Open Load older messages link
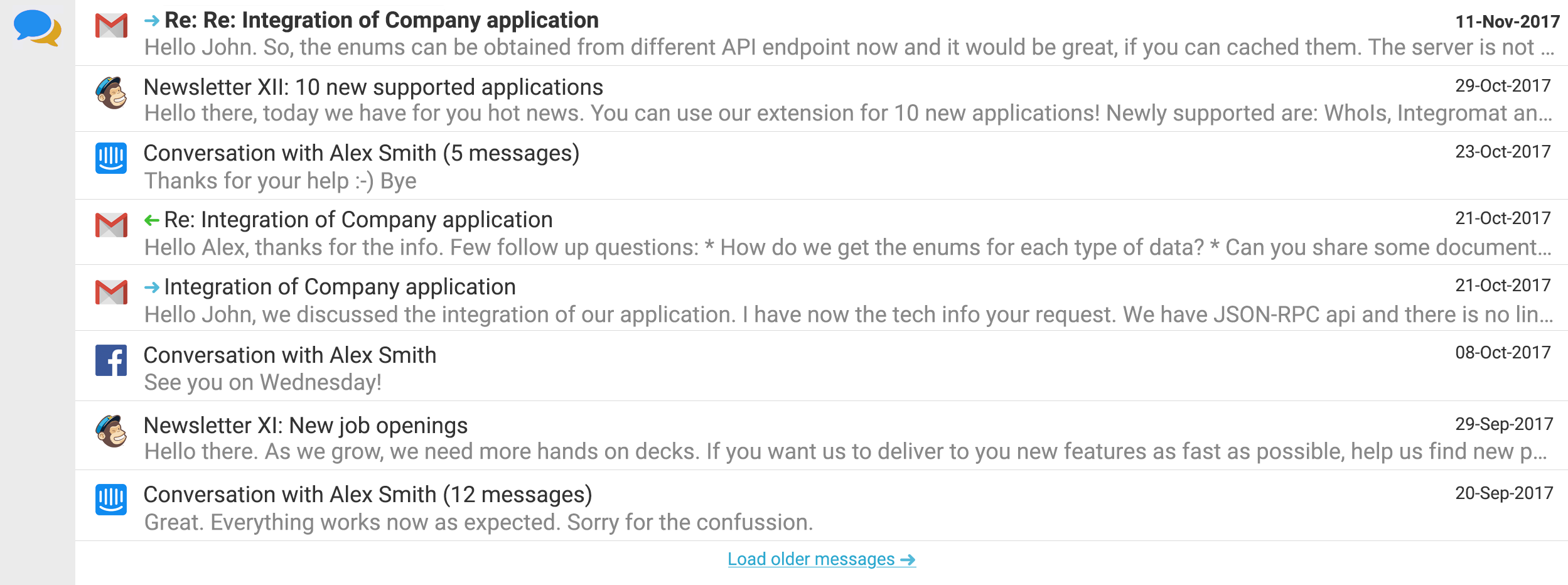This screenshot has height=585, width=1568. coord(822,559)
